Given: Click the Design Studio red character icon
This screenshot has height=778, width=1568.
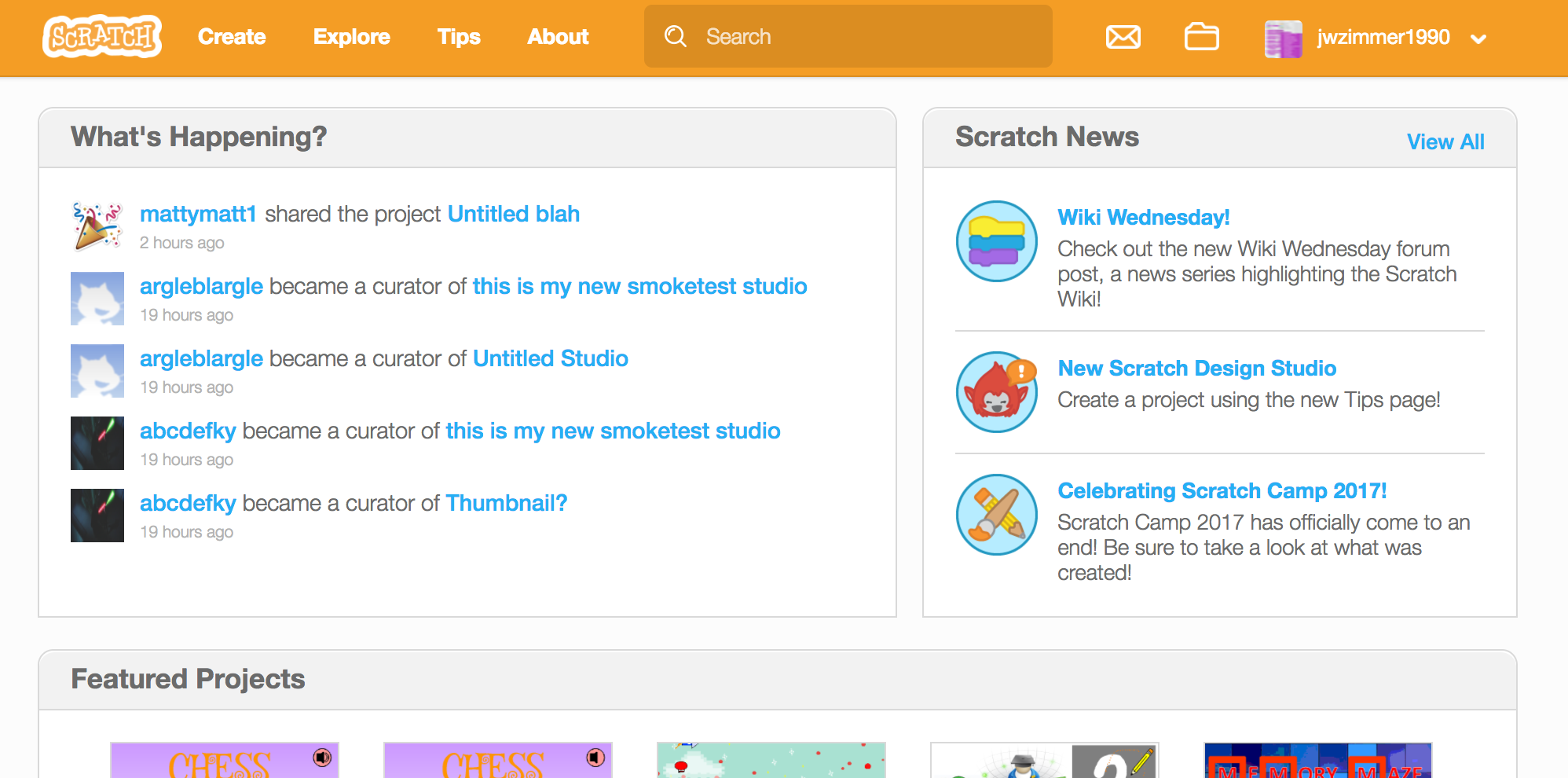Looking at the screenshot, I should coord(997,392).
